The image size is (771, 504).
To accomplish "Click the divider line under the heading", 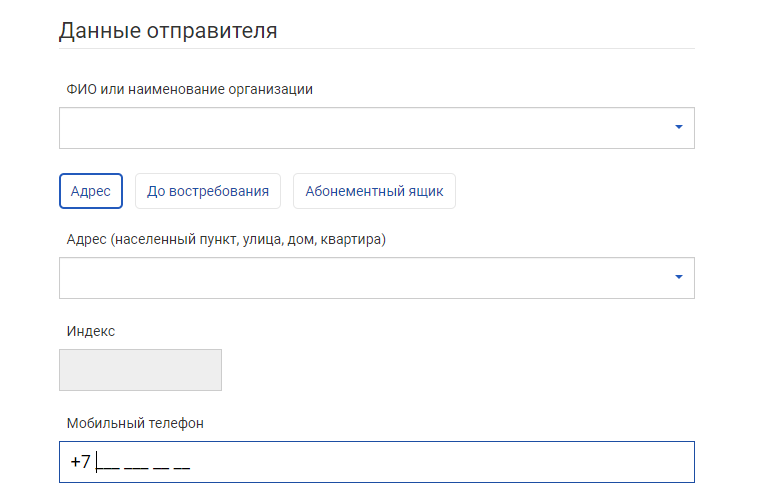I will pyautogui.click(x=376, y=48).
